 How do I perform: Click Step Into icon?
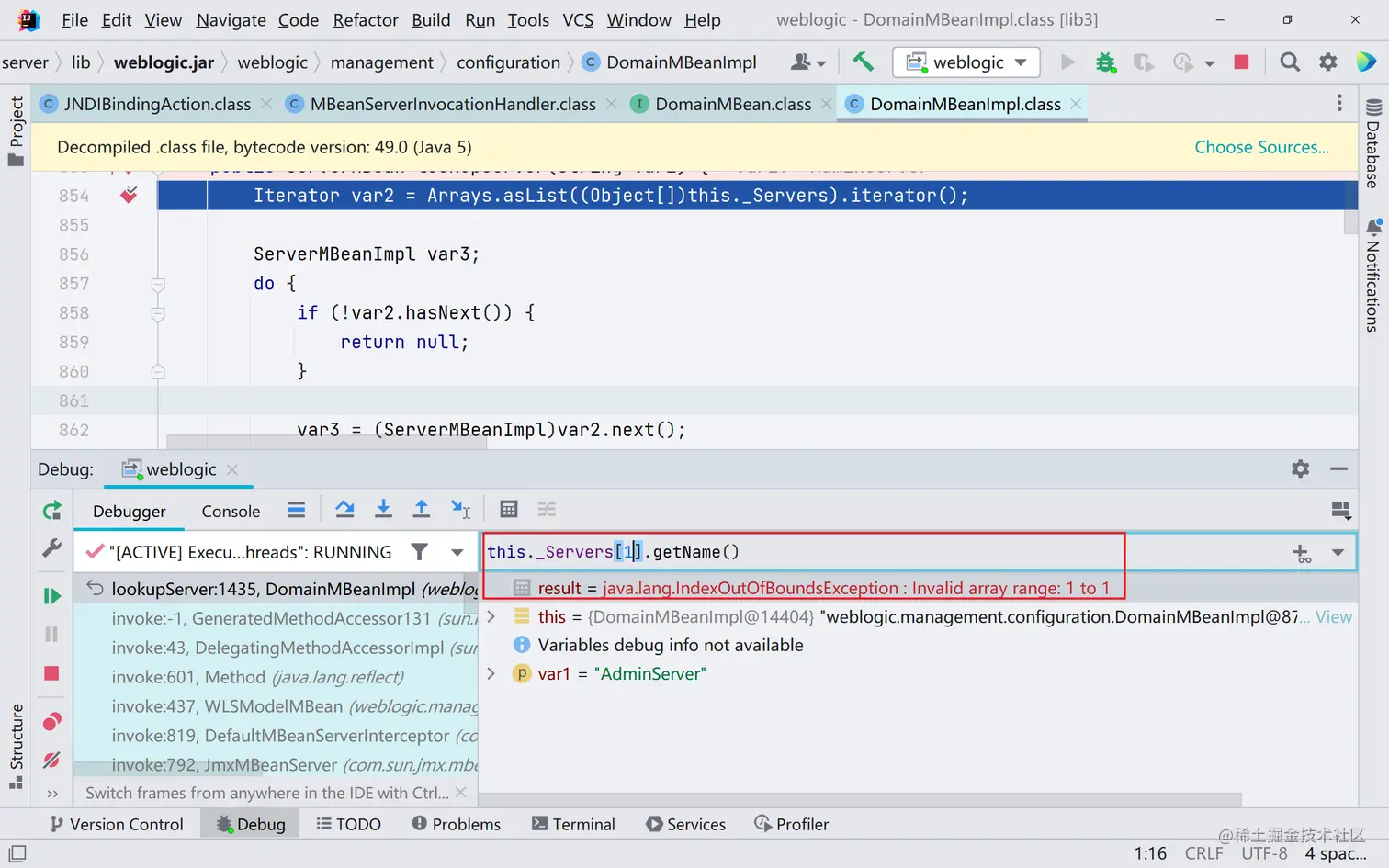click(x=384, y=509)
